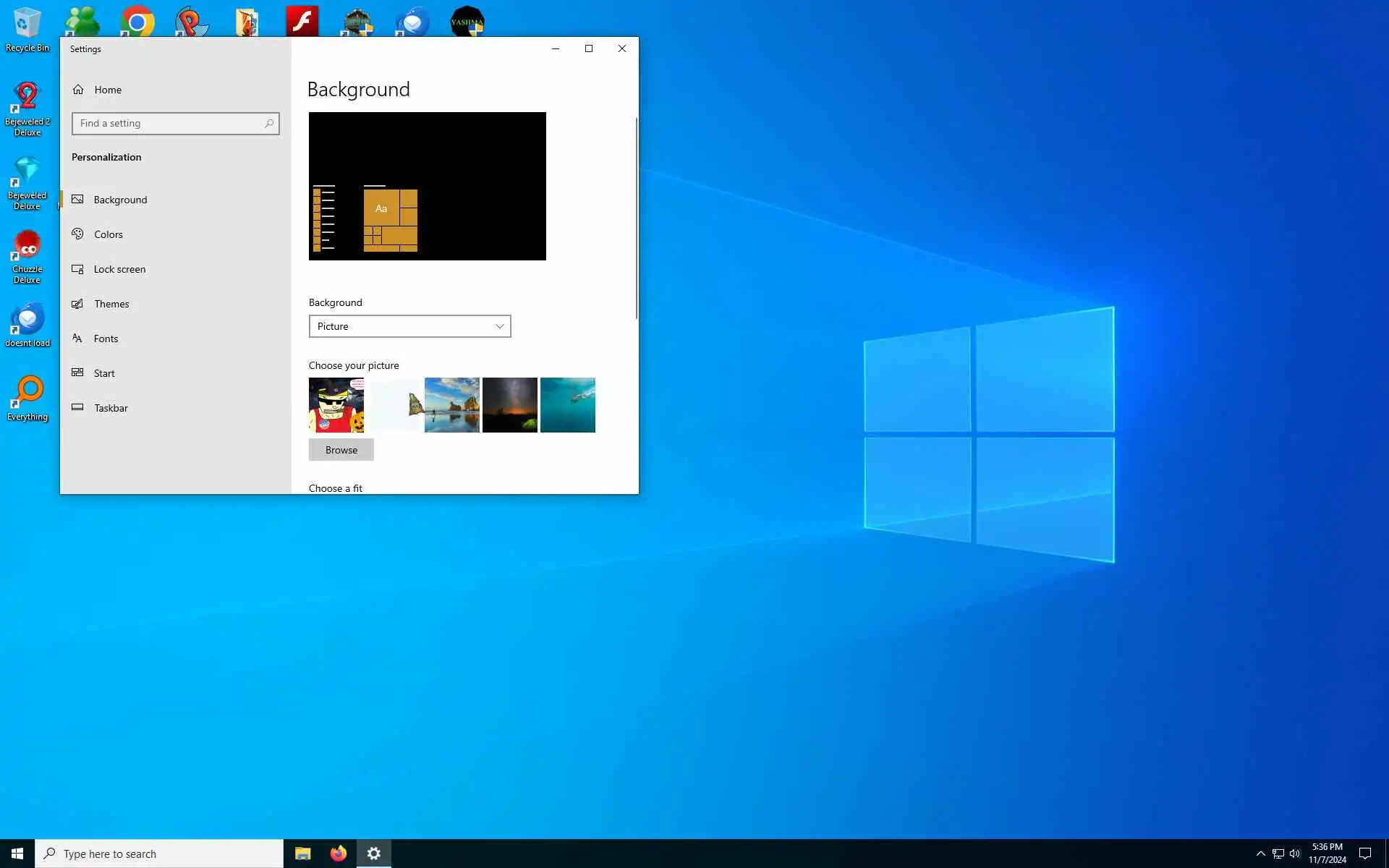
Task: Select the night sky picture thumbnail
Action: click(510, 405)
